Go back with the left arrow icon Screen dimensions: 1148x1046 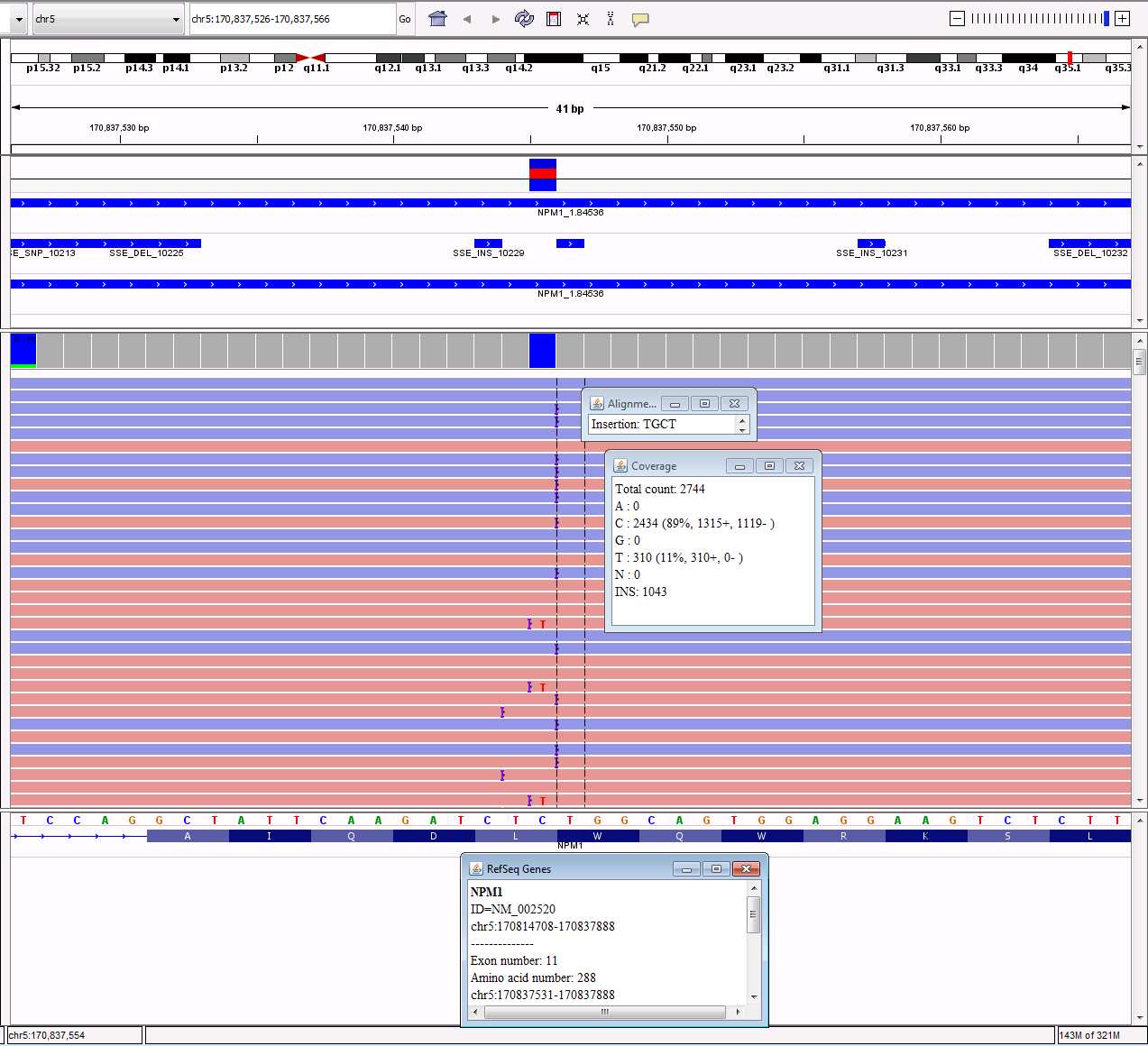pos(467,19)
